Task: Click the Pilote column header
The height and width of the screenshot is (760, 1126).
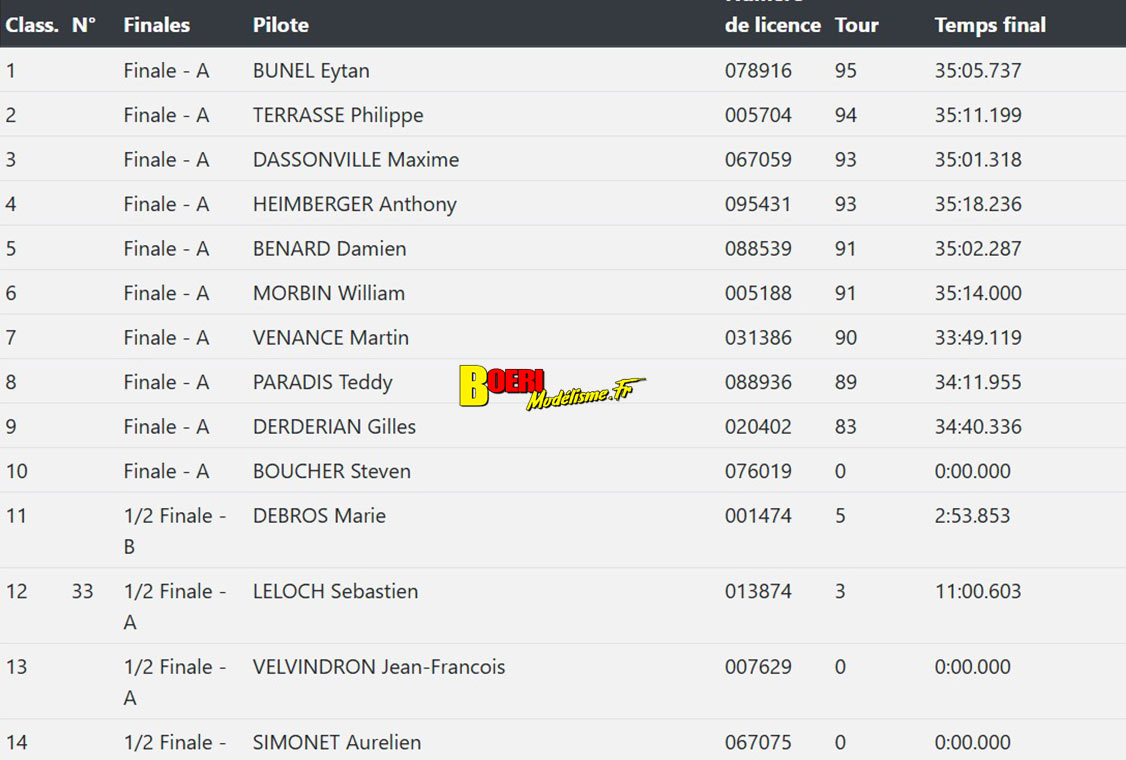Action: [280, 25]
